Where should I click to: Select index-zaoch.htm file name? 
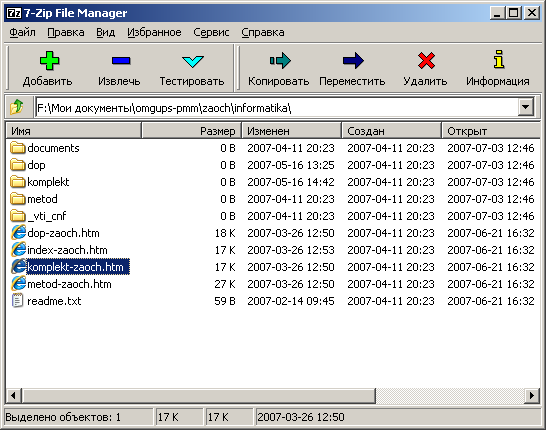(67, 250)
